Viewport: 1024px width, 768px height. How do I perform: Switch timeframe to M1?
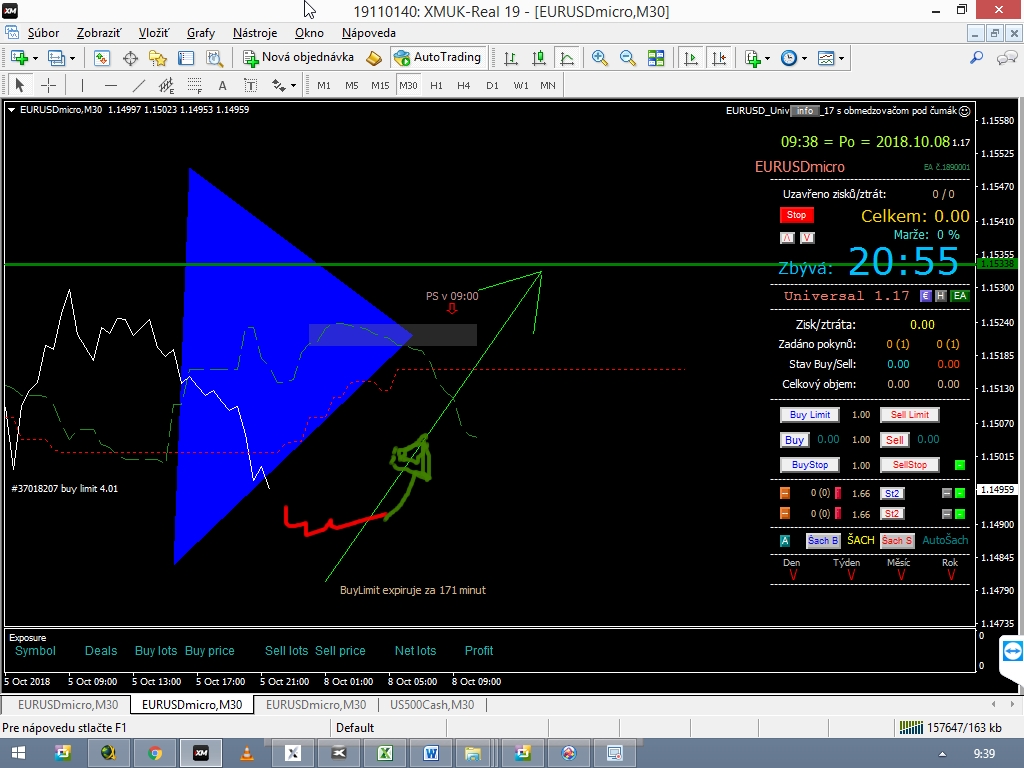pyautogui.click(x=324, y=85)
